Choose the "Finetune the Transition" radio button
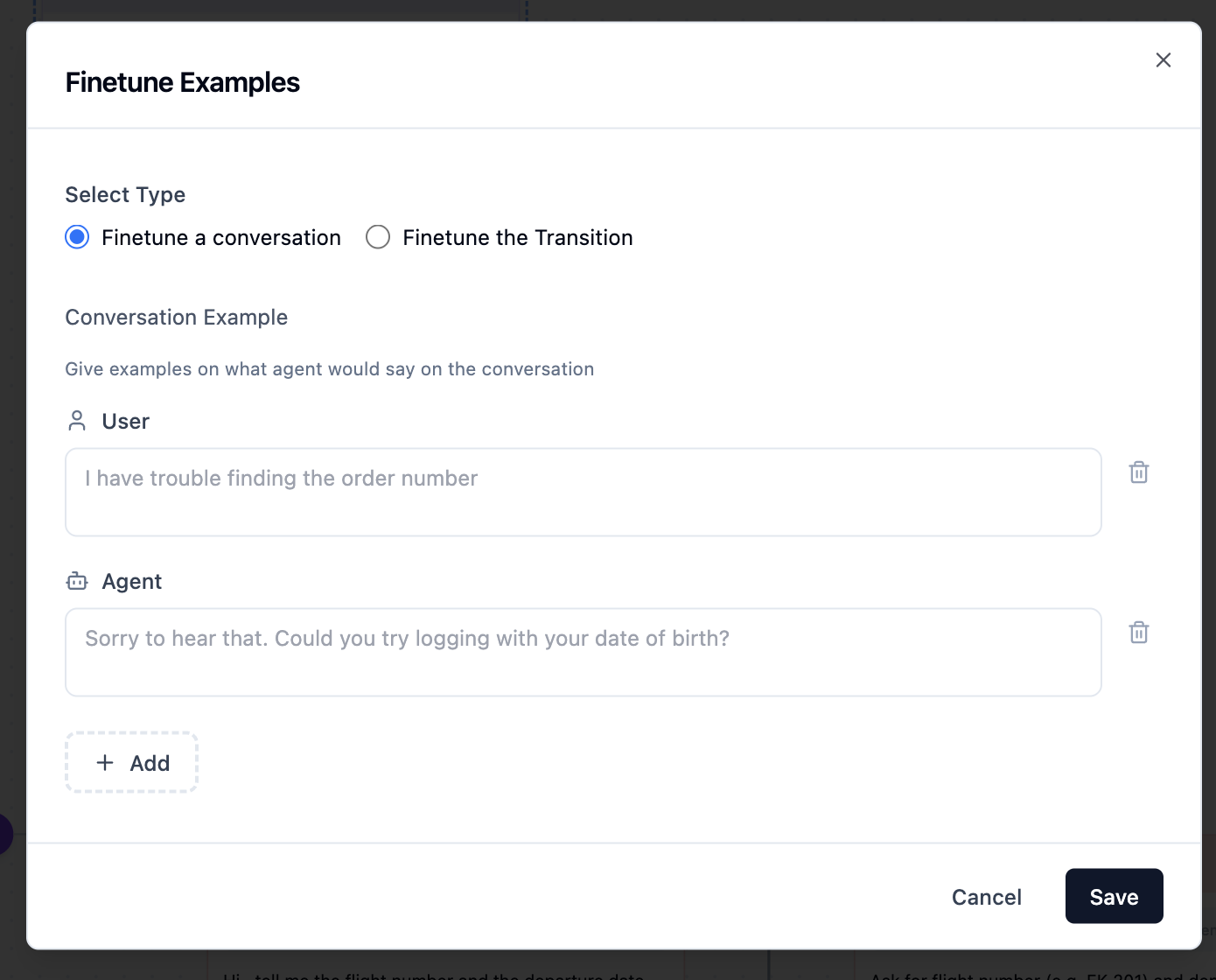 coord(378,237)
